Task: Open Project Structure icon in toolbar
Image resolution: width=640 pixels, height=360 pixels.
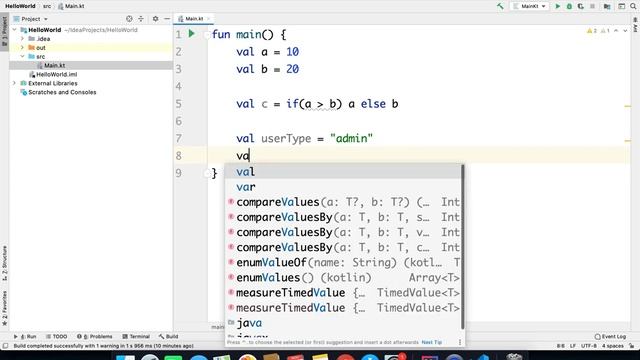Action: coord(607,6)
